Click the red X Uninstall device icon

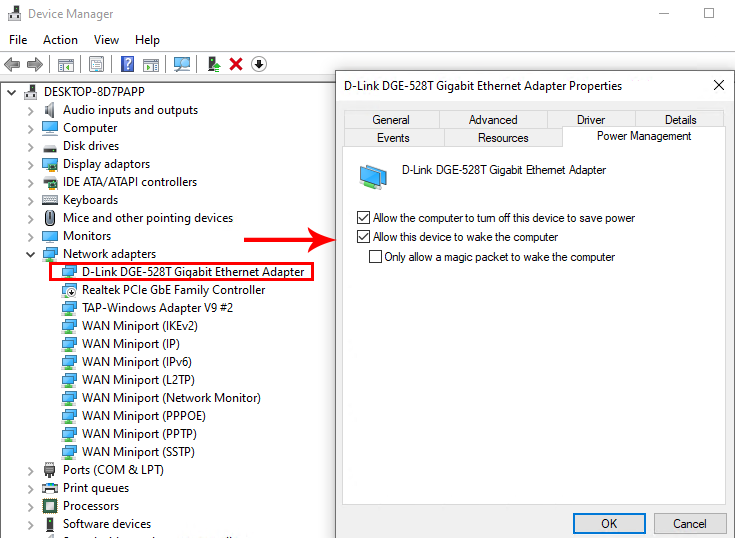tap(236, 64)
